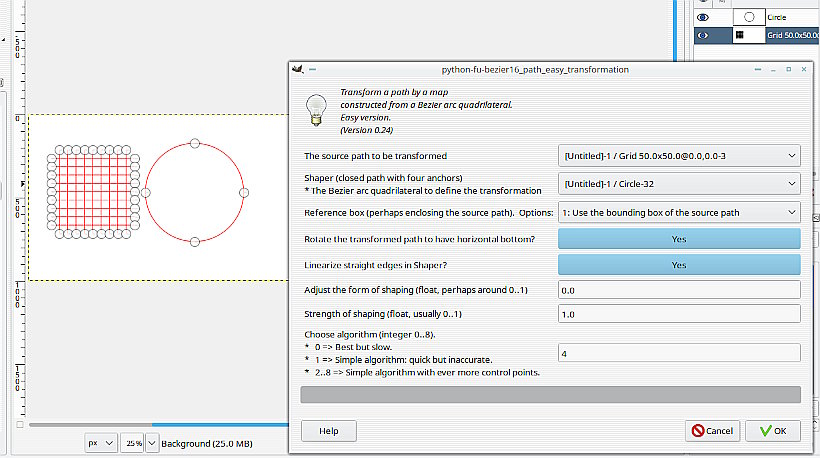The image size is (820, 458).
Task: Select the Grid 50.0x50.0 path thumbnail
Action: [x=749, y=36]
